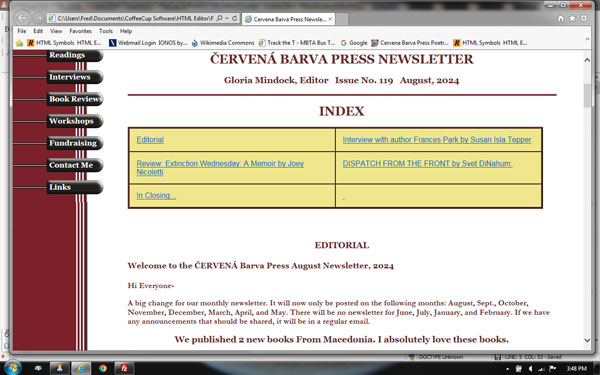This screenshot has height=375, width=600.
Task: Open the Editorial index link
Action: click(x=150, y=140)
